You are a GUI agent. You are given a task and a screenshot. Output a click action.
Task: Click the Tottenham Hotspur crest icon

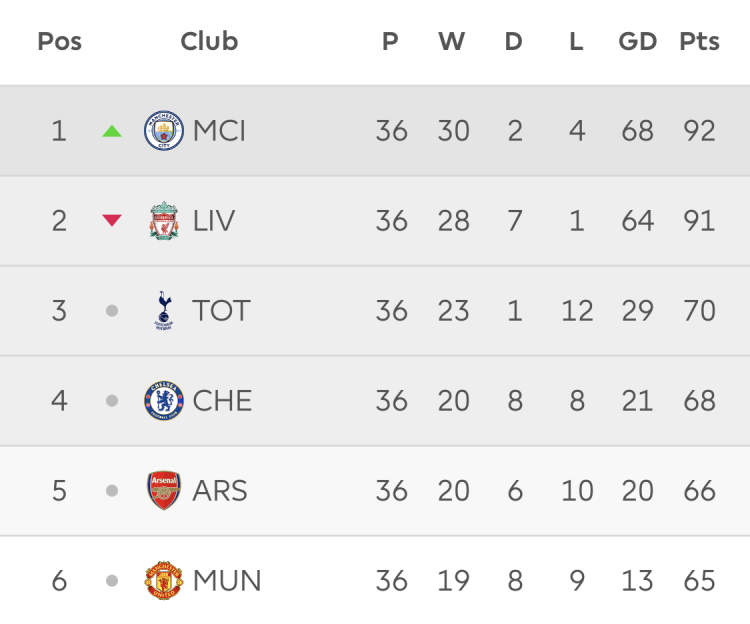[x=164, y=311]
